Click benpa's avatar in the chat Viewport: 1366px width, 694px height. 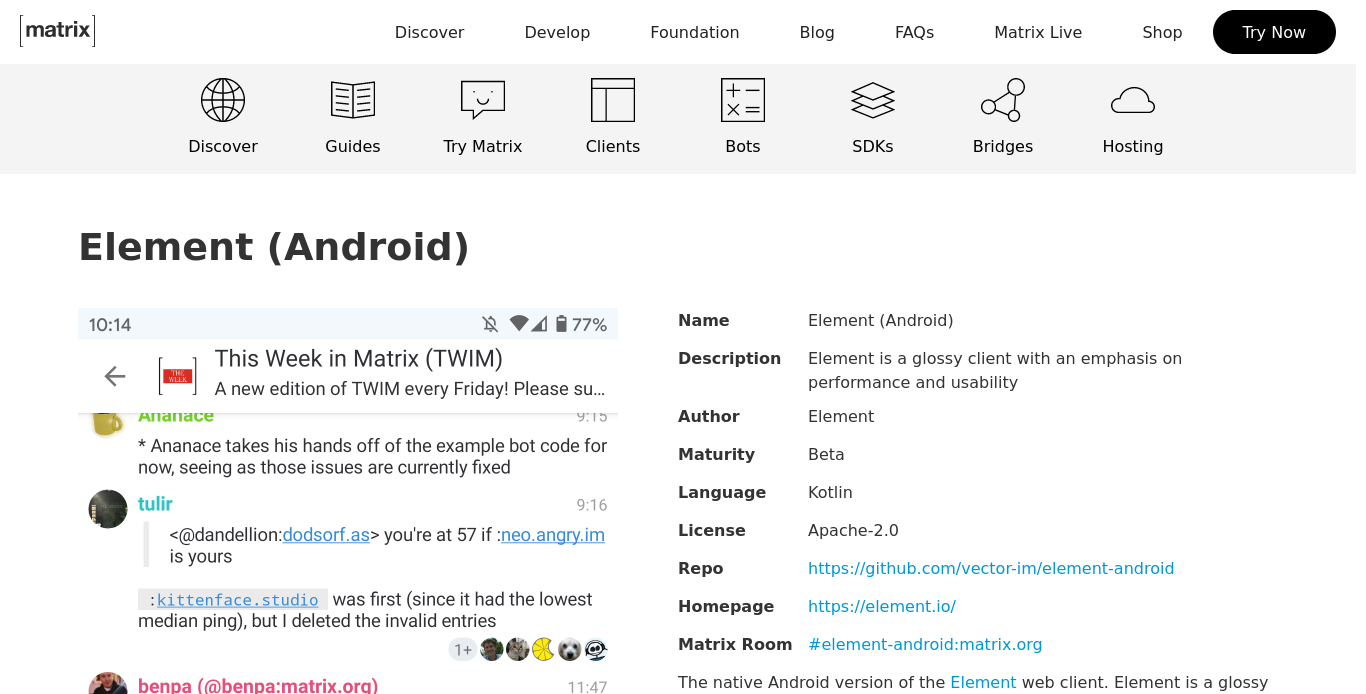108,684
